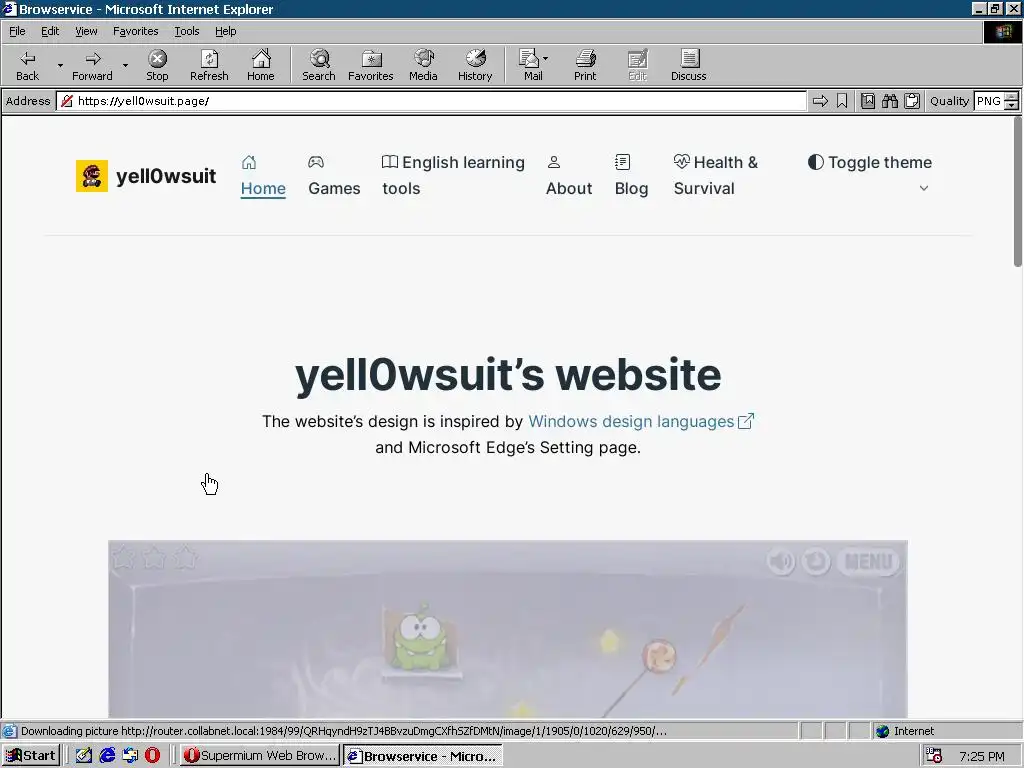Open the History pane from the toolbar
This screenshot has width=1024, height=768.
475,65
